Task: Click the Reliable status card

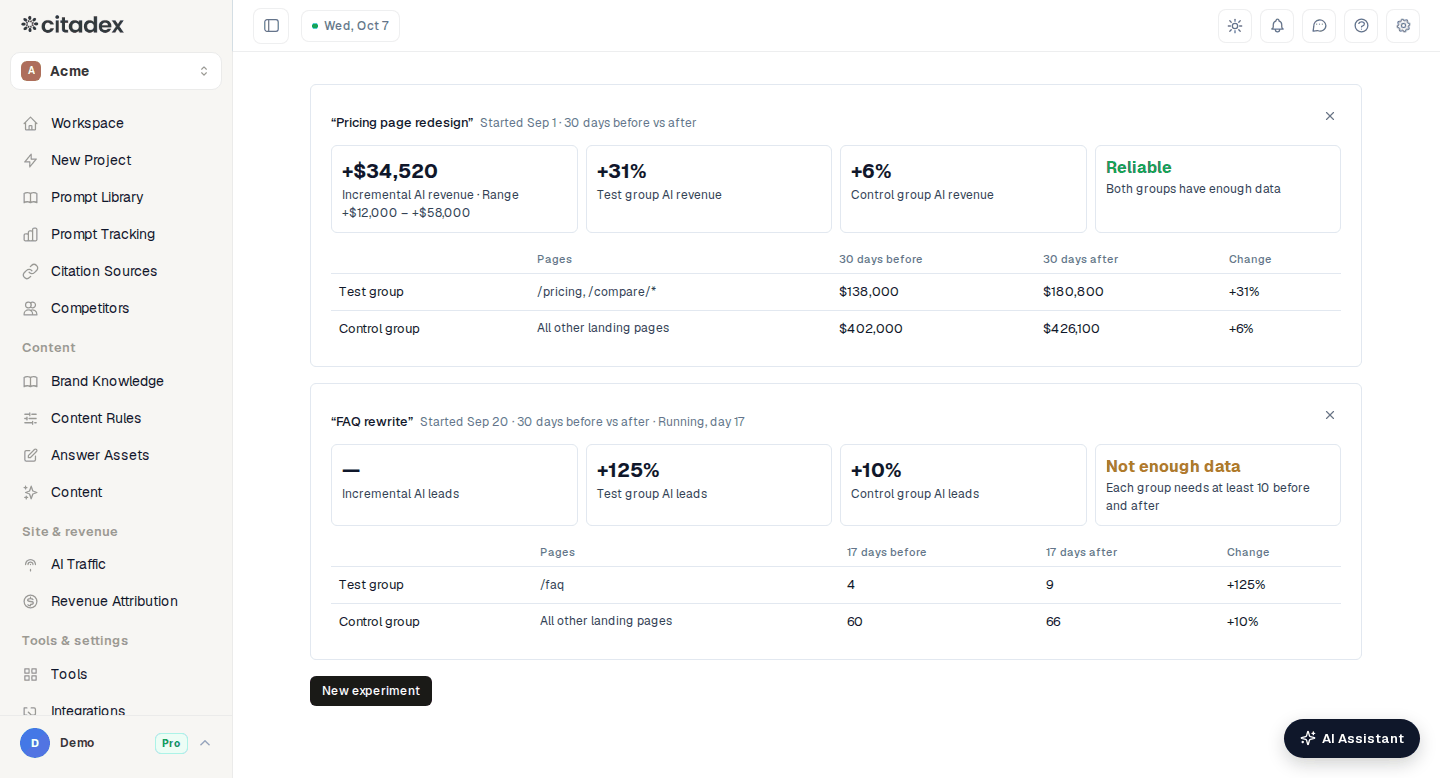Action: click(x=1218, y=189)
